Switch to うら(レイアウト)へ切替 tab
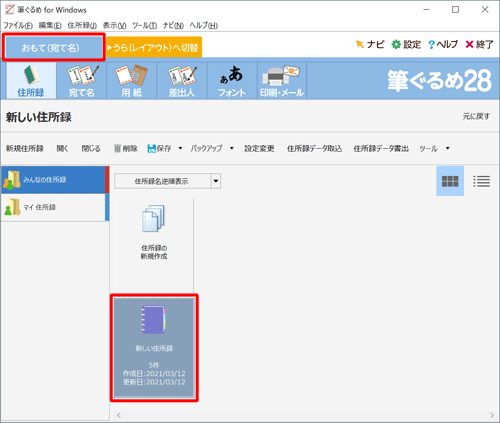Screen dimensions: 500x423 click(x=154, y=47)
